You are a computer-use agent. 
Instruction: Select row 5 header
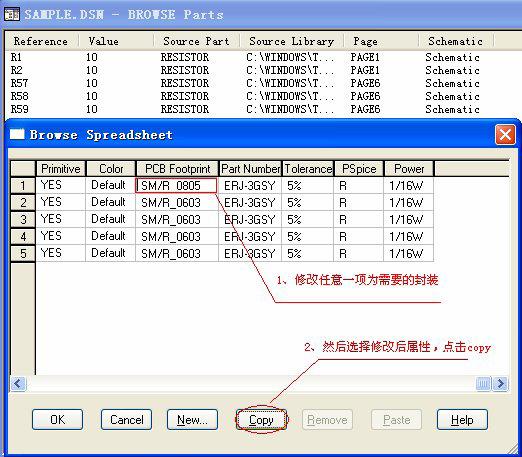23,253
